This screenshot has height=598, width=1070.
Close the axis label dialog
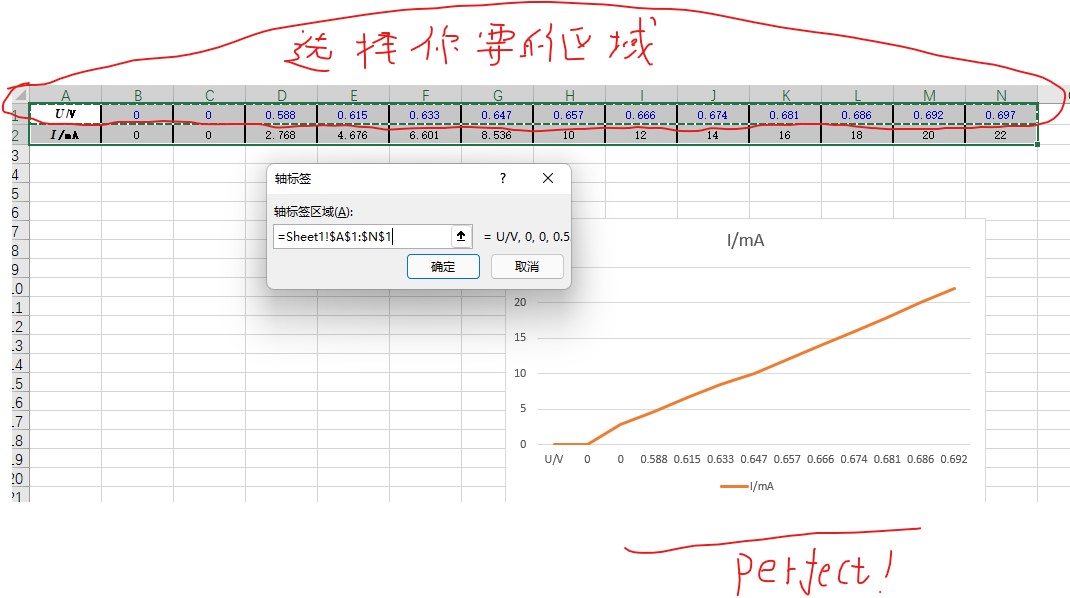coord(548,178)
